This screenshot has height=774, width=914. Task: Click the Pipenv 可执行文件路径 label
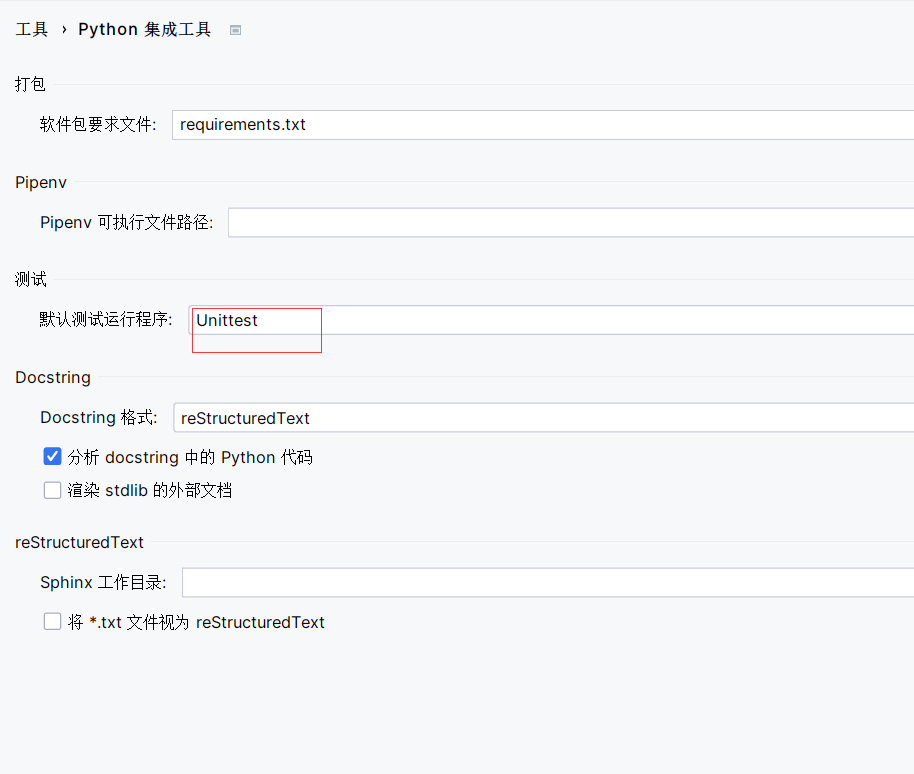[x=127, y=222]
